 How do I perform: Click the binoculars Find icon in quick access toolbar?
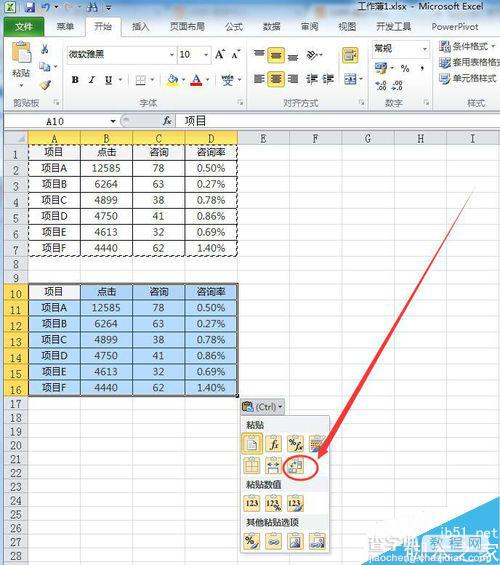click(92, 7)
